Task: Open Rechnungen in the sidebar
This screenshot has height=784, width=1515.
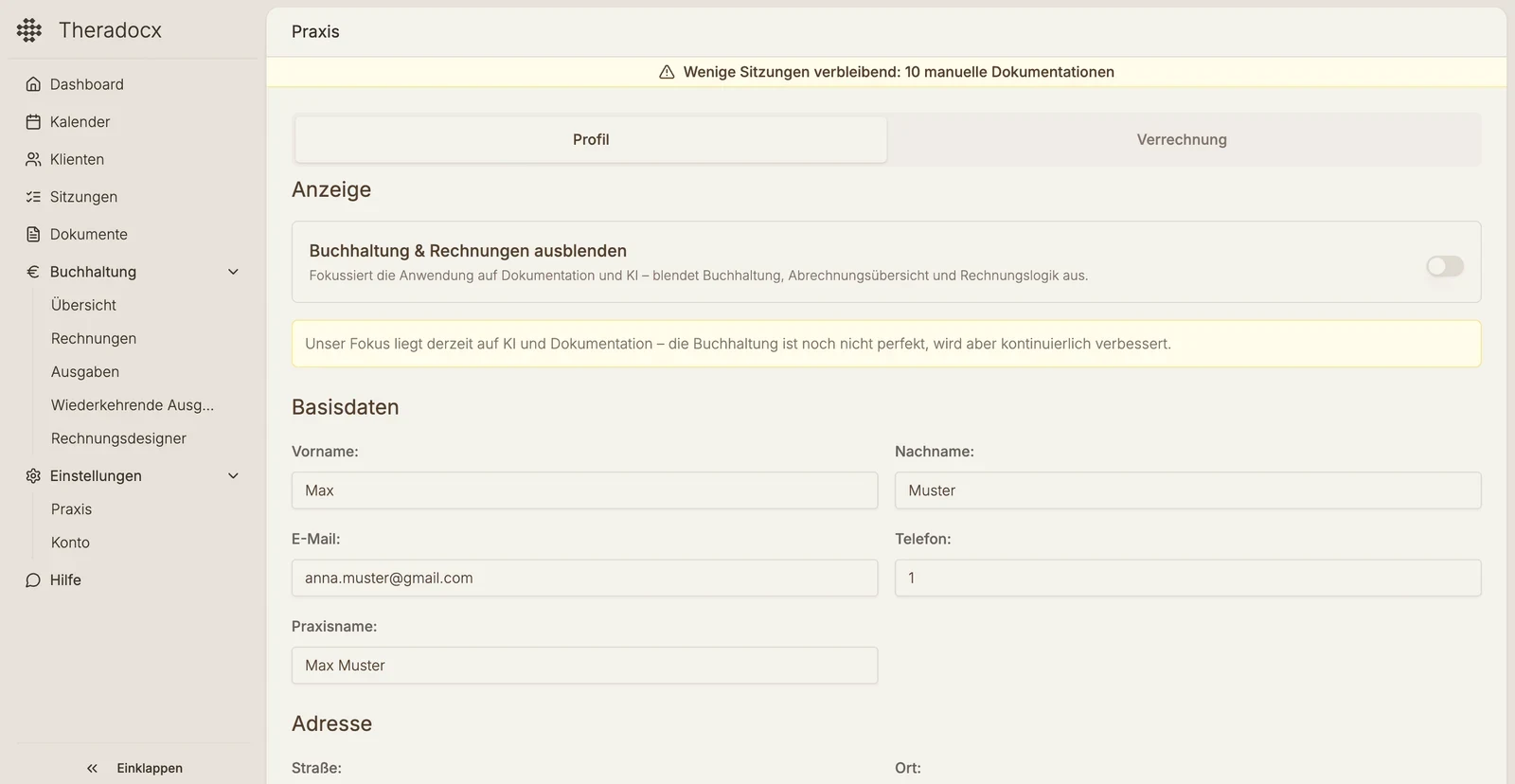Action: pyautogui.click(x=94, y=338)
